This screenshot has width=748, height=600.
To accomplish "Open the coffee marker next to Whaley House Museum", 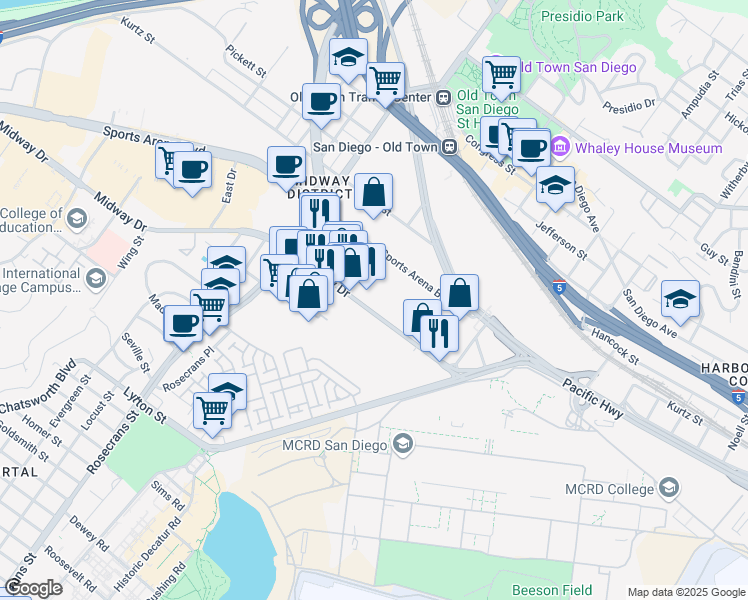I will tap(531, 148).
